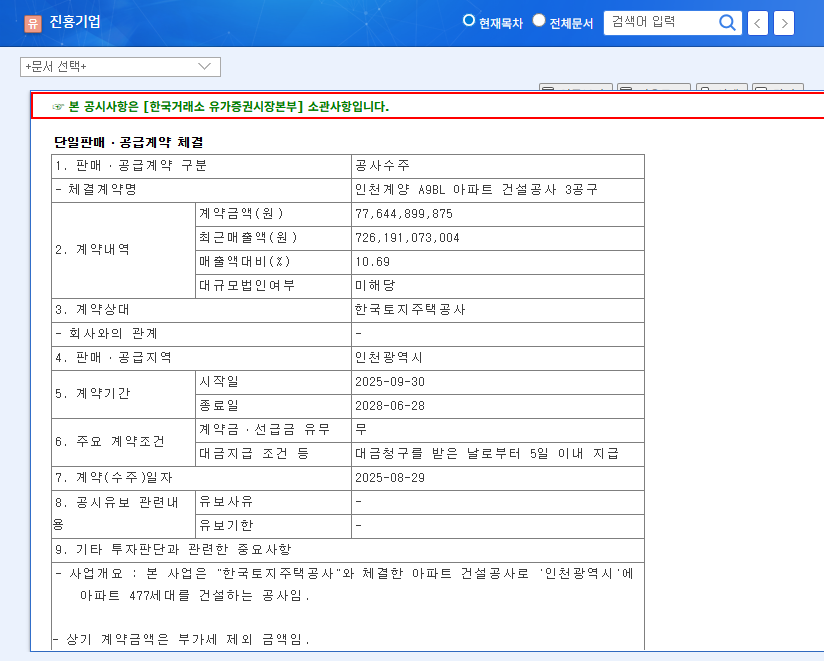
Task: Click the 6. 주요 계약조건 label
Action: 110,441
